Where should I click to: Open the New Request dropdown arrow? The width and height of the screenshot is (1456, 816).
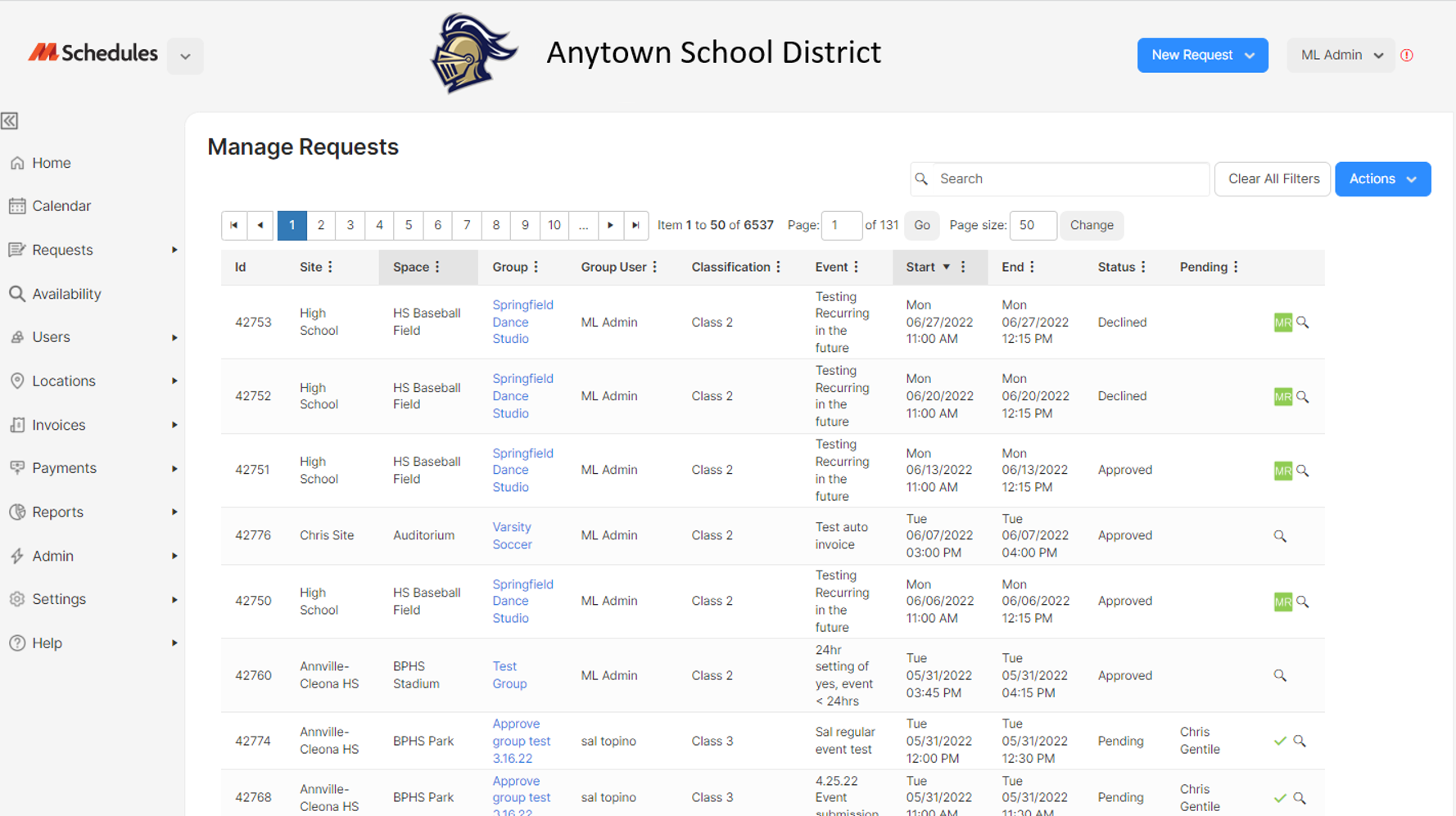1250,55
